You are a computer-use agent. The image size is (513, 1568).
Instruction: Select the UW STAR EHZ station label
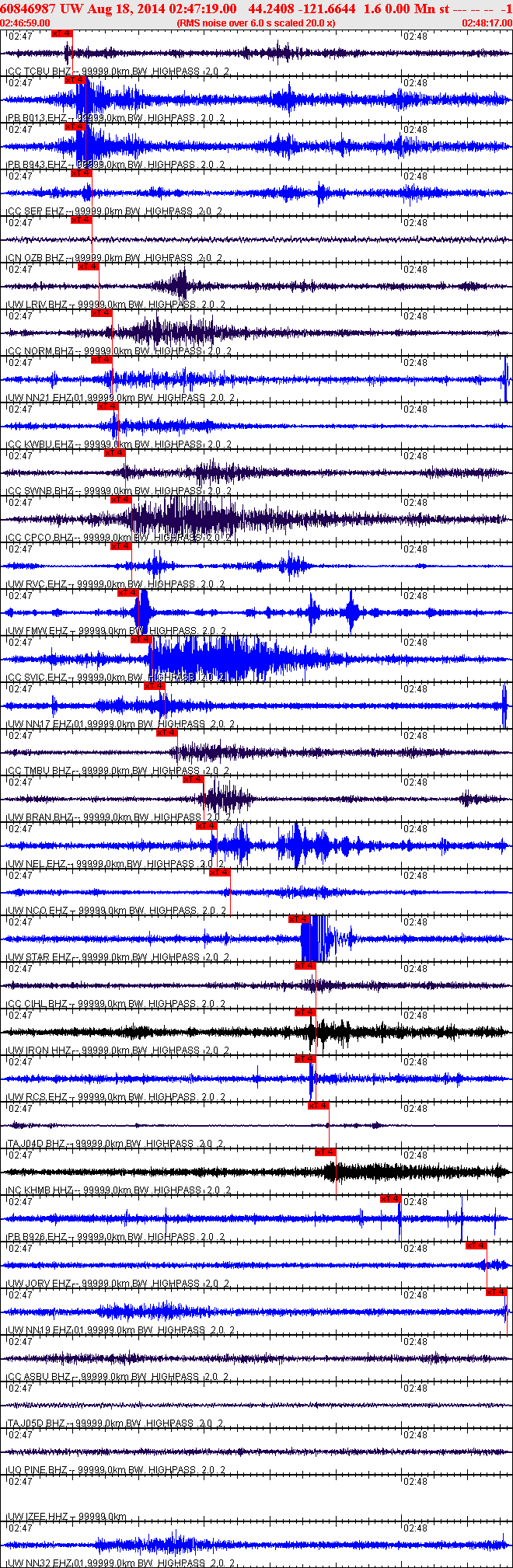(40, 957)
